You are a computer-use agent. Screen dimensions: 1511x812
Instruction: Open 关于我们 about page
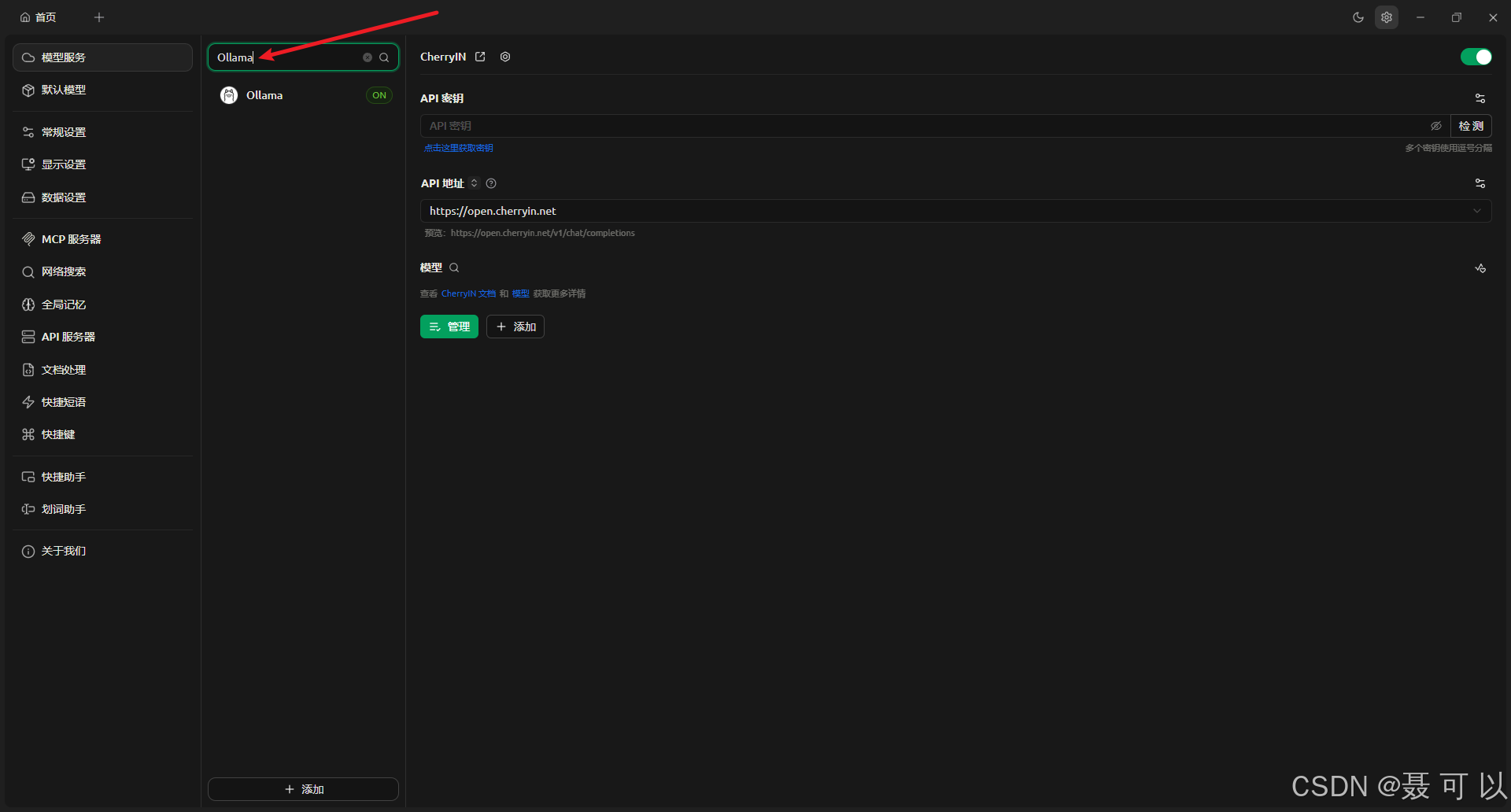pyautogui.click(x=102, y=551)
